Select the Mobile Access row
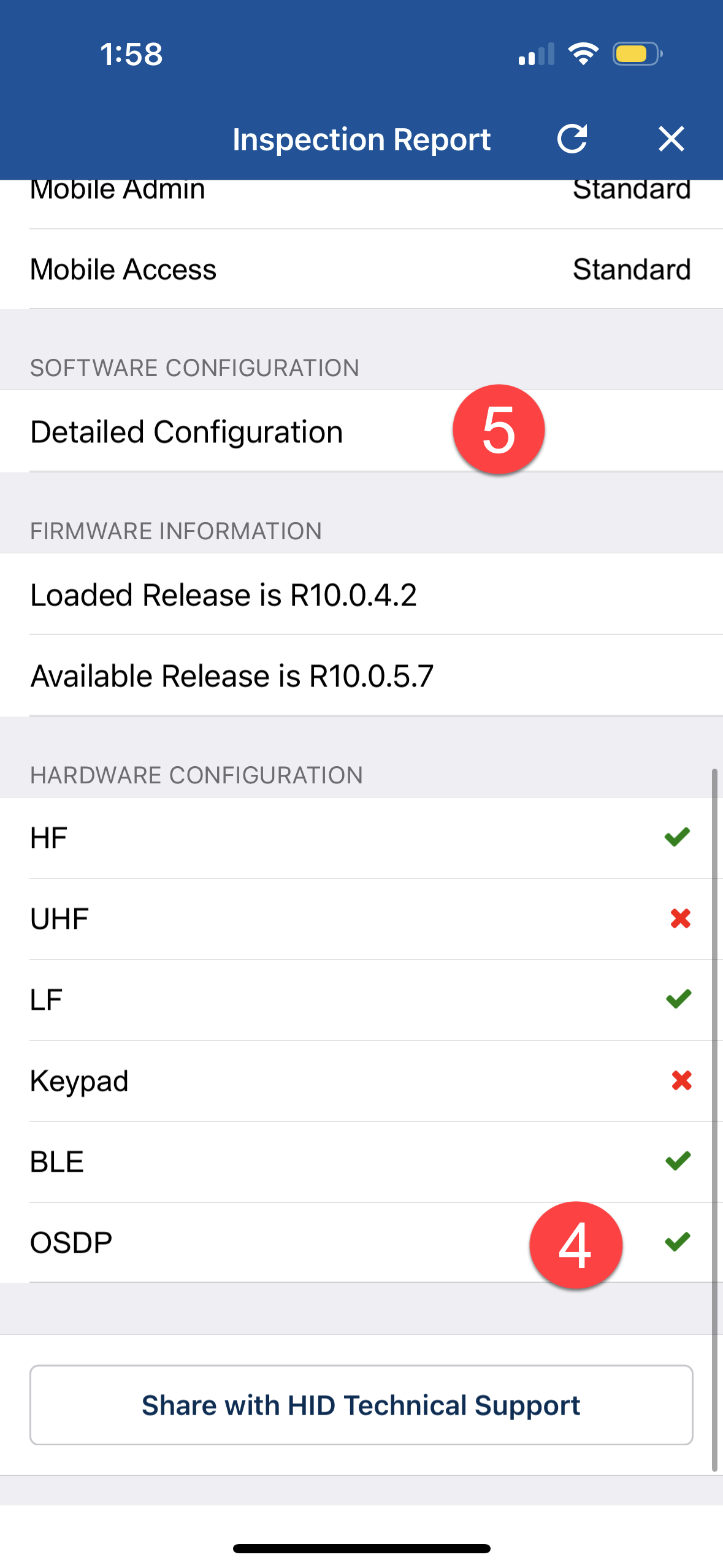This screenshot has height=1568, width=723. 361,269
